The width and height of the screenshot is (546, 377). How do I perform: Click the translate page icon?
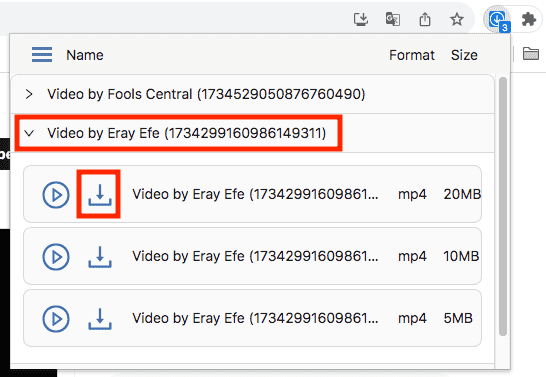click(393, 19)
